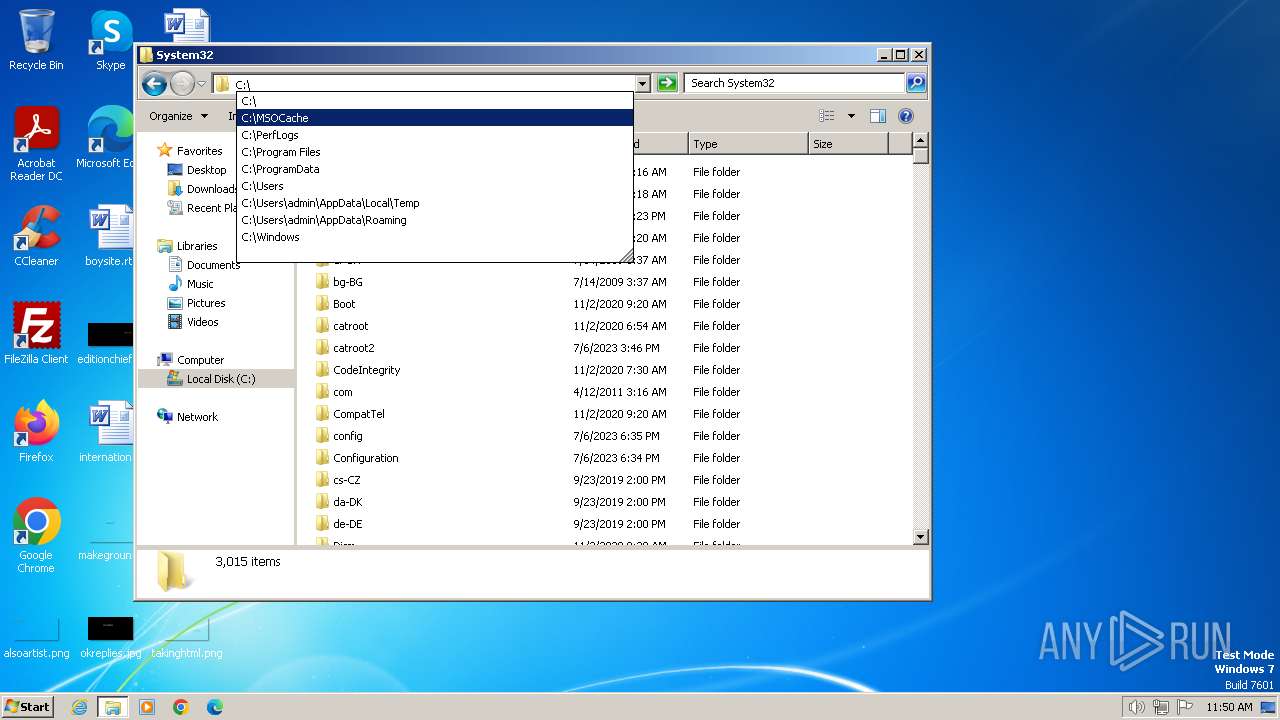Select C:\Users\admin\AppData\Roaming suggestion
Screen dimensions: 1280x720
point(435,220)
